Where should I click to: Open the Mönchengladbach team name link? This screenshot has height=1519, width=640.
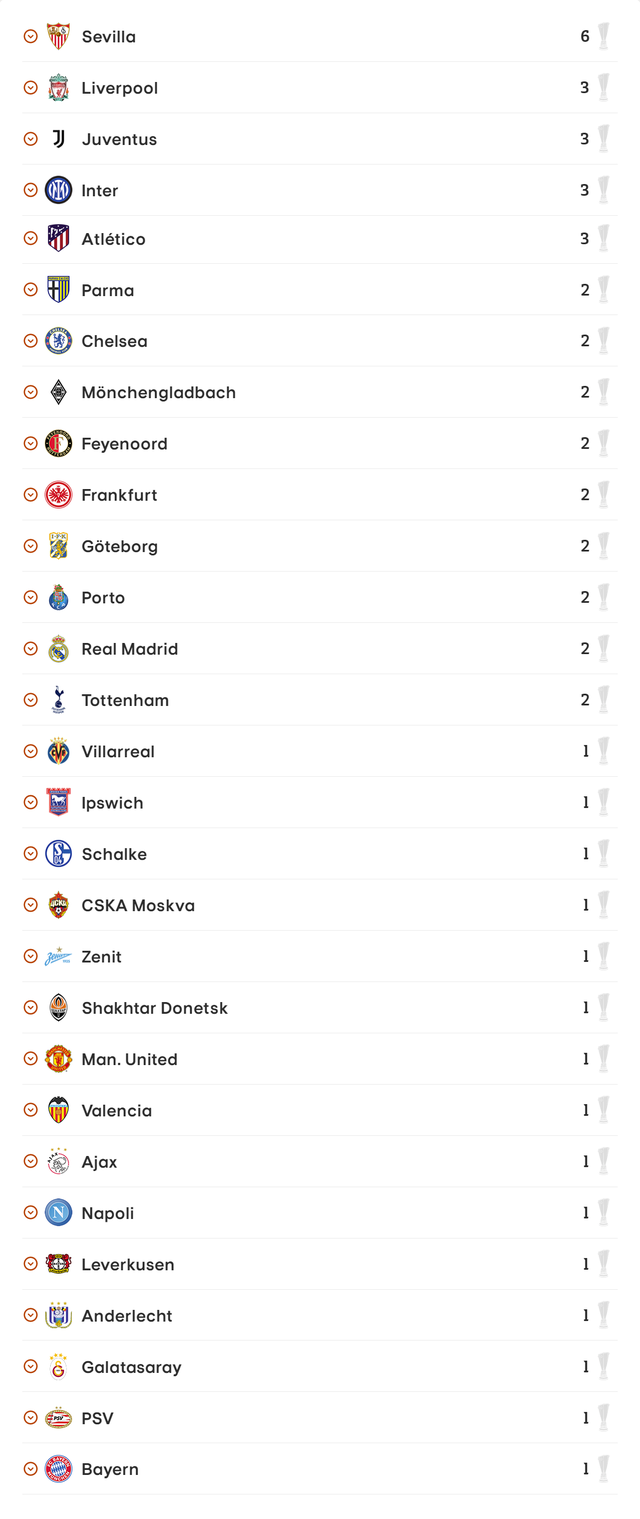tap(158, 393)
